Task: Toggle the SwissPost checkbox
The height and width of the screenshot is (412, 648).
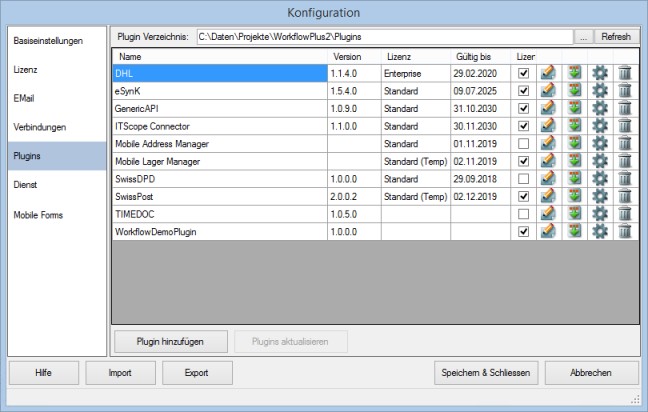Action: coord(524,196)
